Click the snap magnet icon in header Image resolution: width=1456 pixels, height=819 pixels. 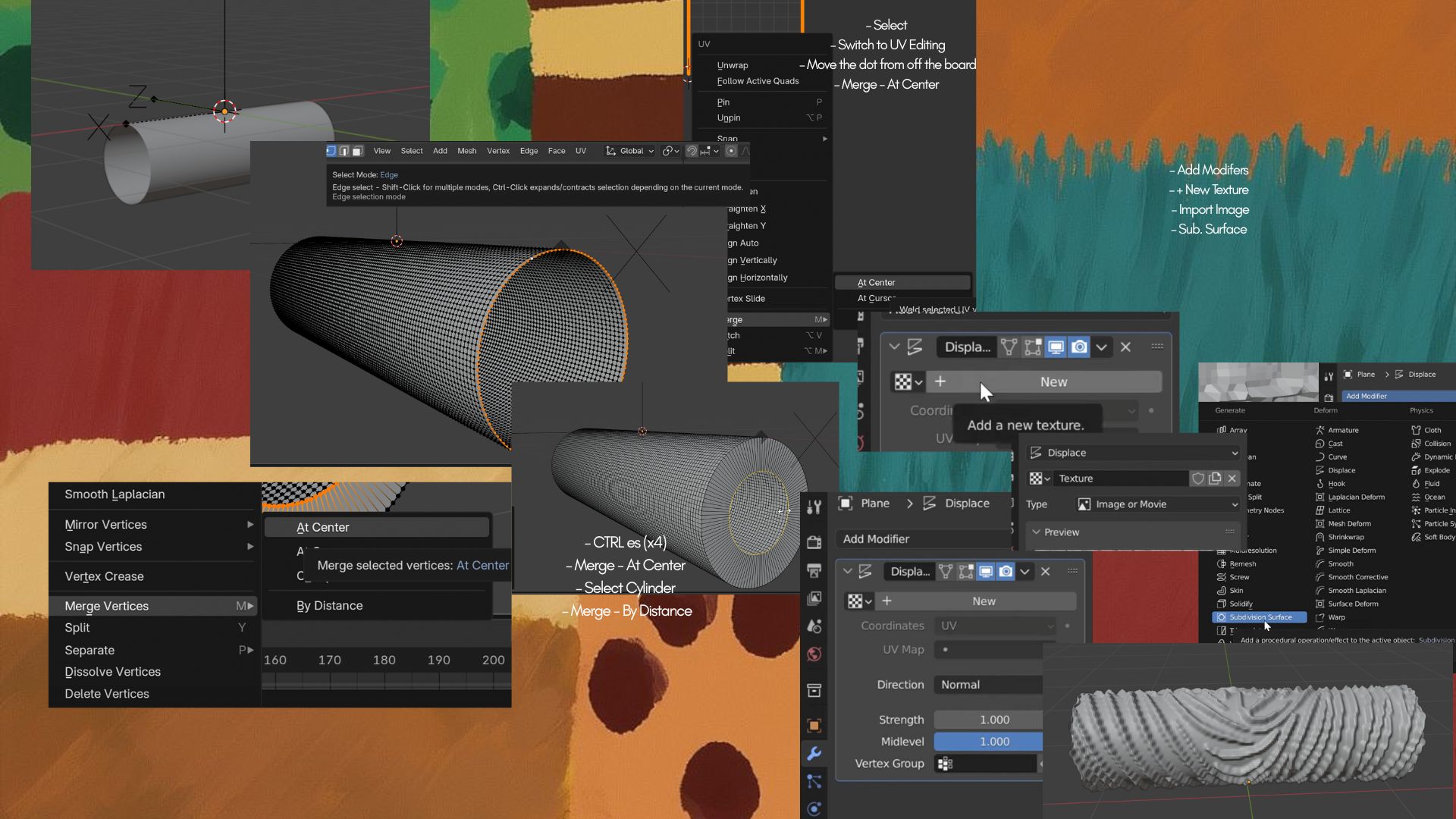pos(692,151)
